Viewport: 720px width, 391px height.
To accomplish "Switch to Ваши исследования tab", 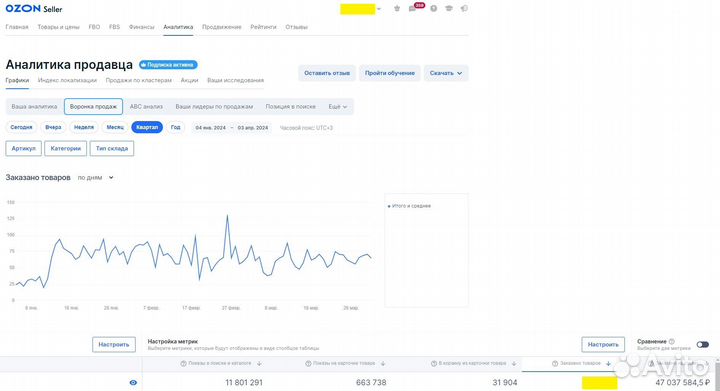I will [x=235, y=80].
